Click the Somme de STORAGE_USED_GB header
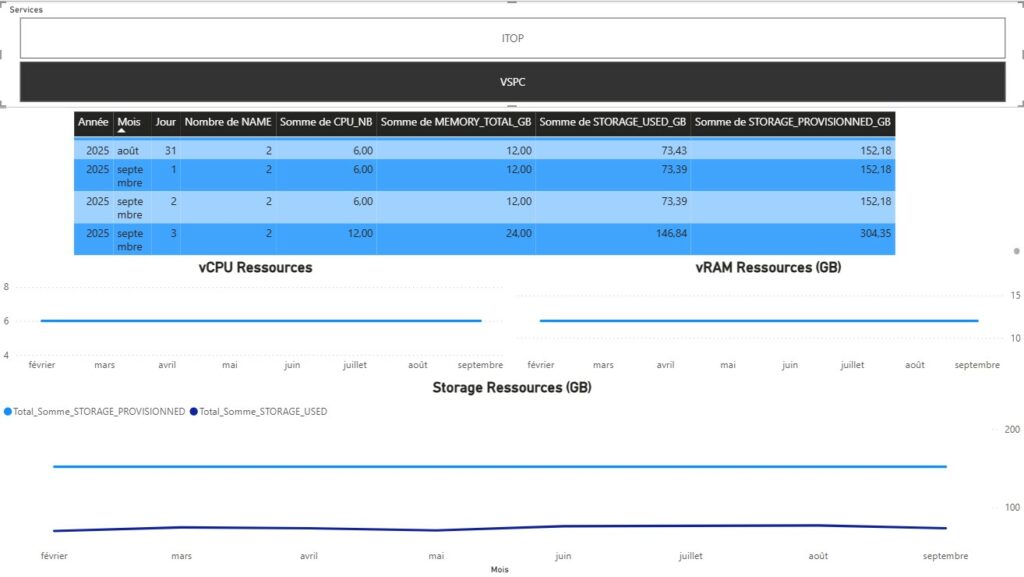Viewport: 1024px width, 577px height. pyautogui.click(x=612, y=122)
